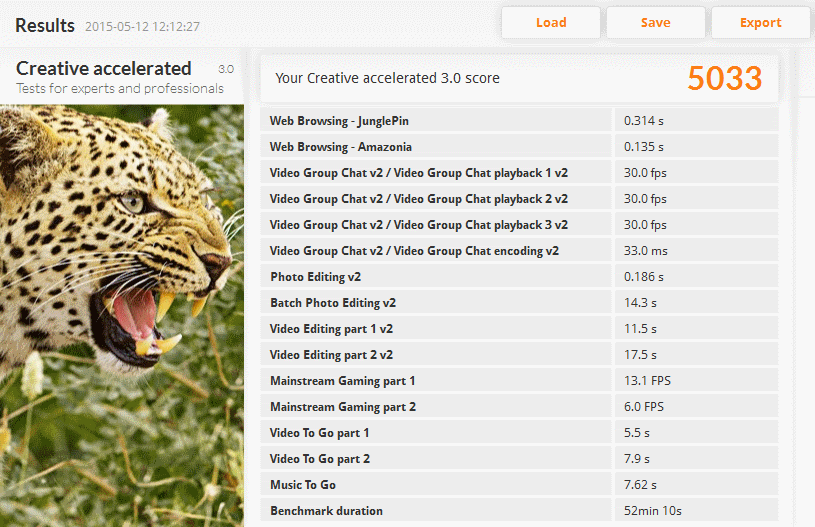Select Video Group Chat playback 3 v2 row
815x527 pixels.
(519, 225)
